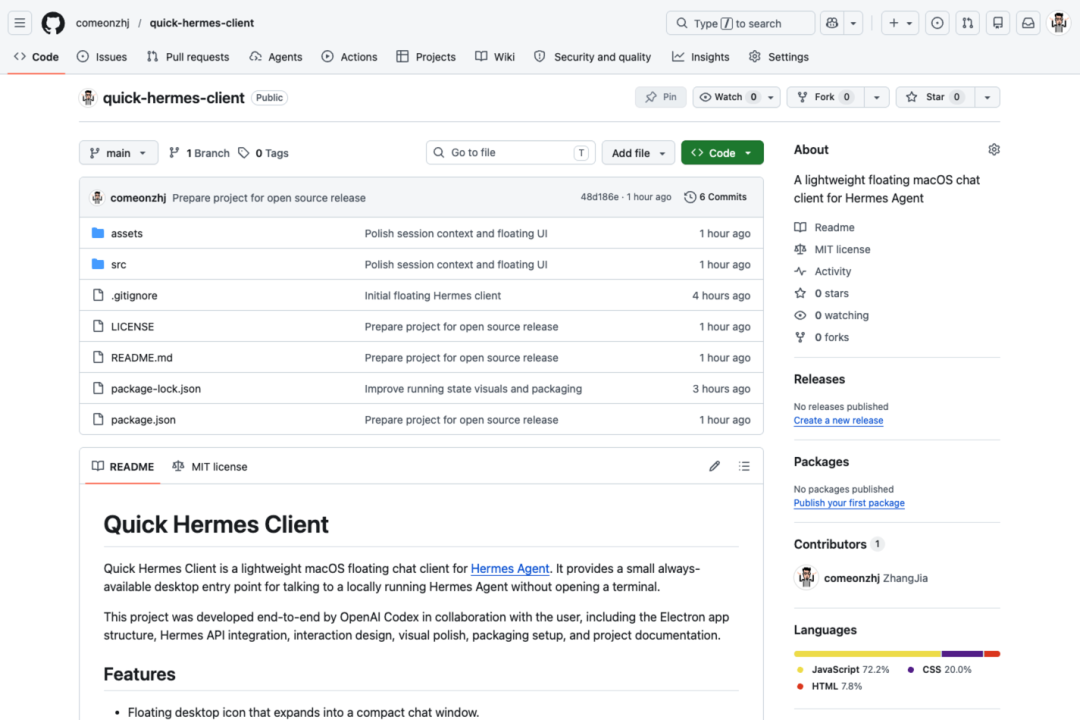Open the Add file dropdown
Screen dimensions: 1080x720
pyautogui.click(x=638, y=153)
